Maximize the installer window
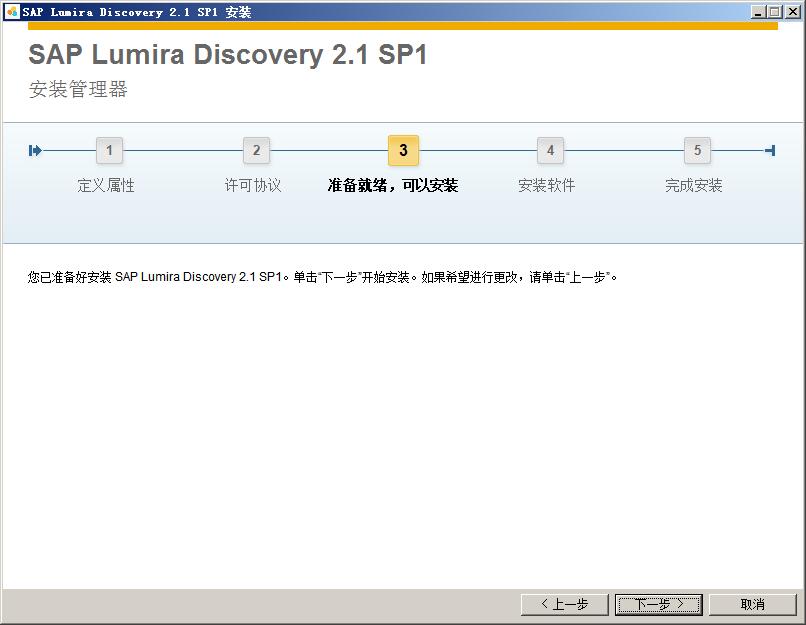Viewport: 806px width, 625px height. pyautogui.click(x=775, y=12)
